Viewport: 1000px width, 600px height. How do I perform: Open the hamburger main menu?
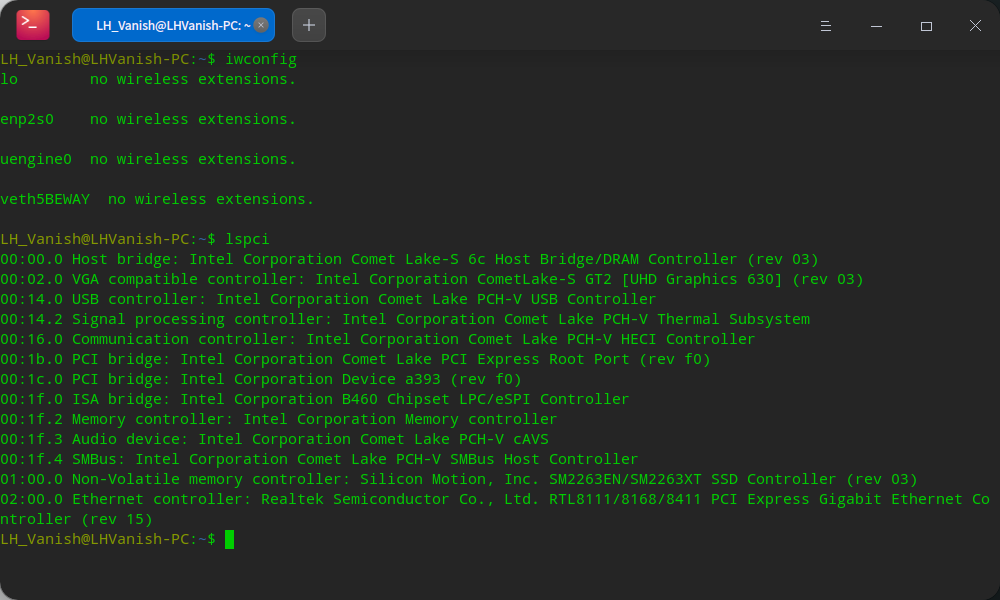(826, 25)
